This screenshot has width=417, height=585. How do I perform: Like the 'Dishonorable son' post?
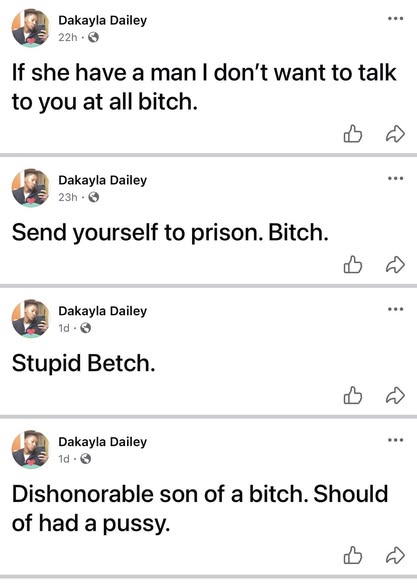[x=353, y=555]
